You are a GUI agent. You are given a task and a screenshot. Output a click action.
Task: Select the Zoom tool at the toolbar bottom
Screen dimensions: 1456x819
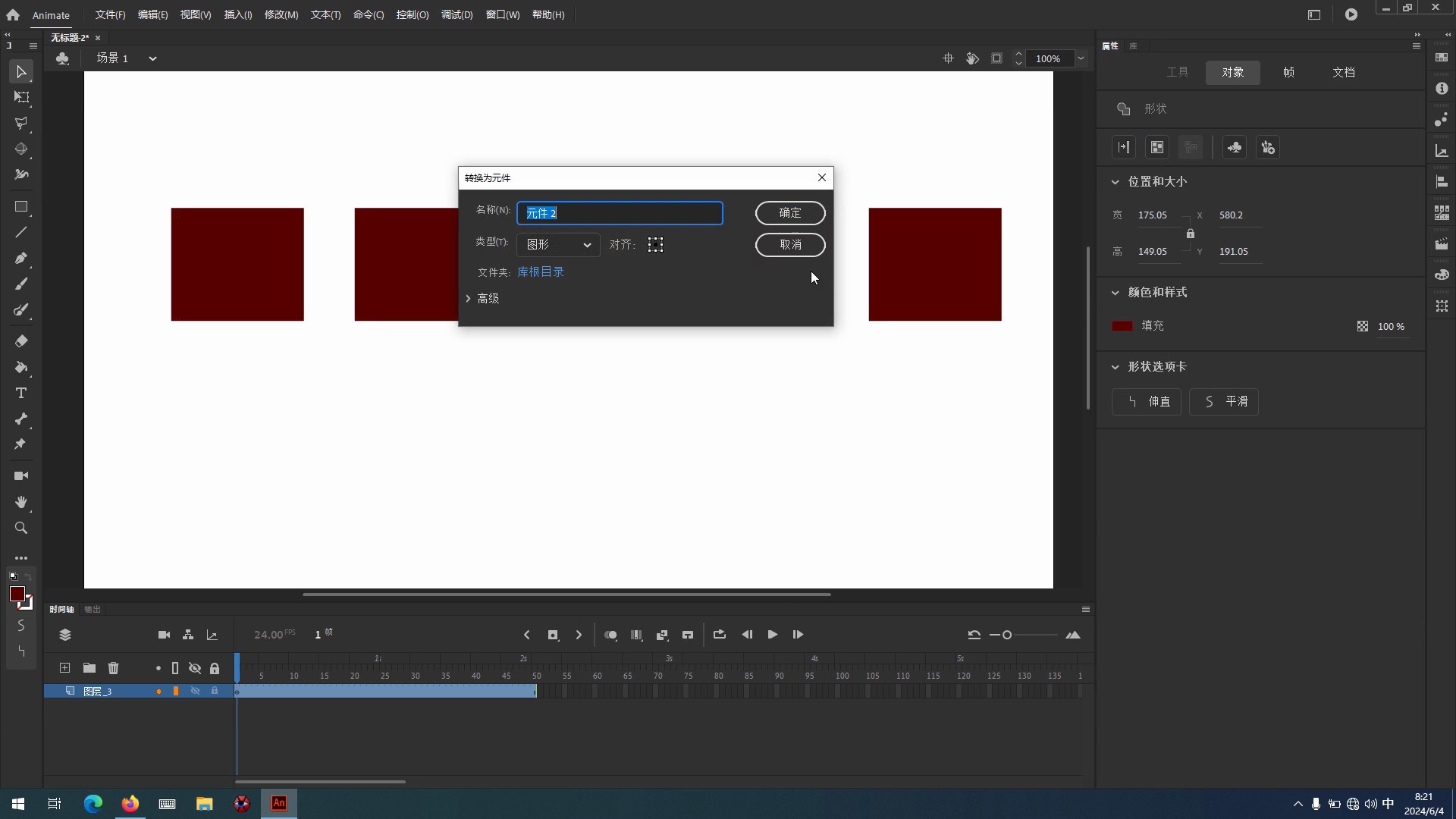[20, 528]
